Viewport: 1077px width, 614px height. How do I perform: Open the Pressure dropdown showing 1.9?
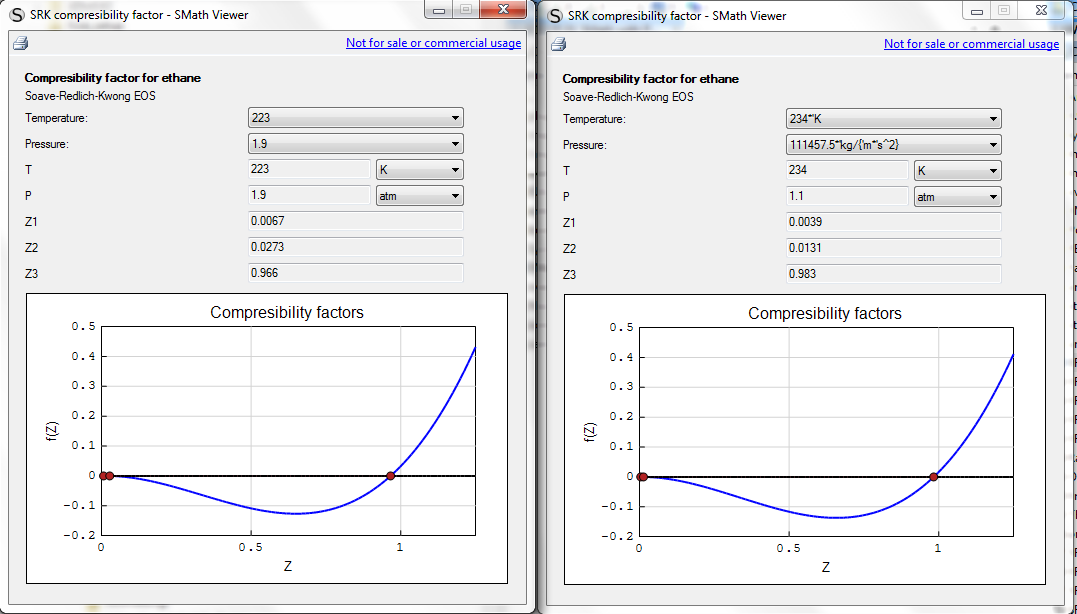point(355,144)
